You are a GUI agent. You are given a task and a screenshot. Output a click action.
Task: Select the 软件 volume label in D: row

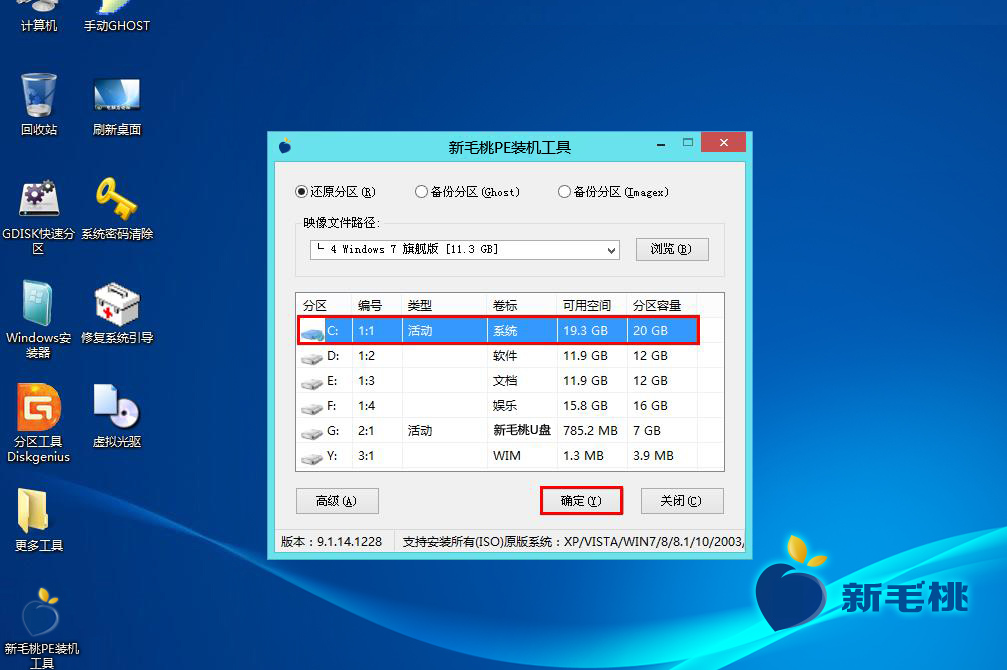tap(505, 356)
